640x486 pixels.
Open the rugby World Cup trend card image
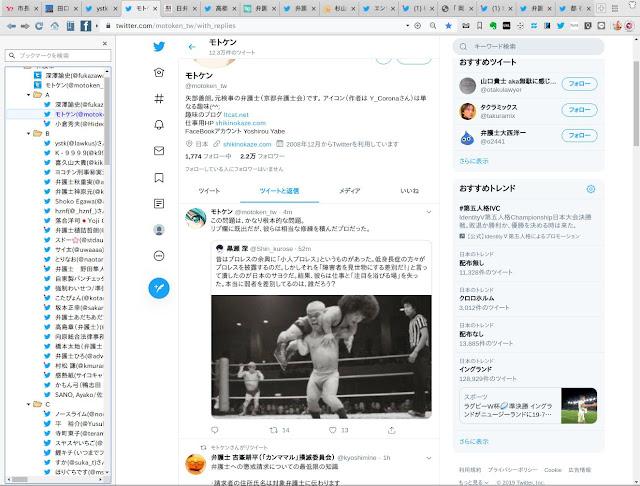click(579, 406)
